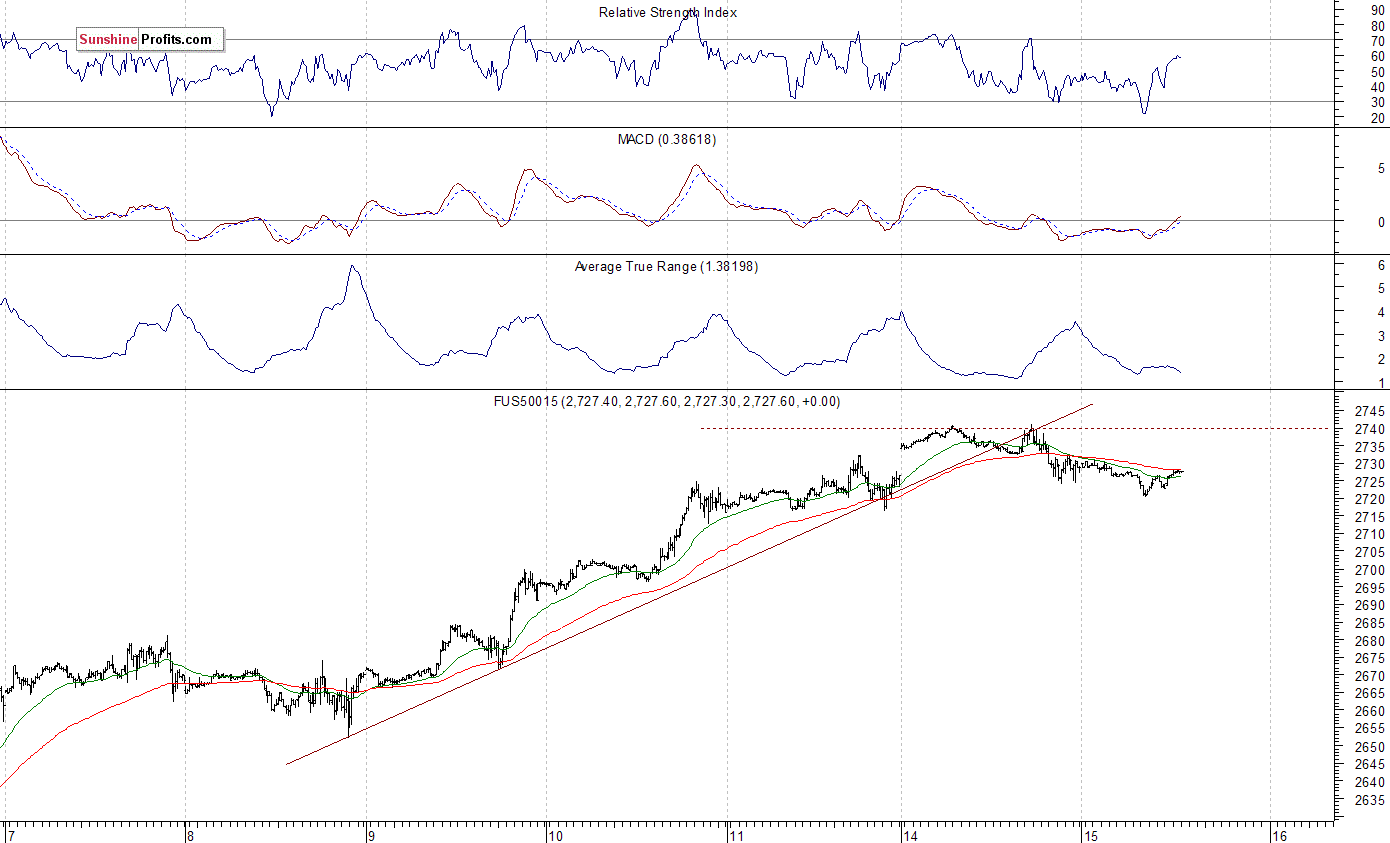This screenshot has height=843, width=1390.
Task: Select the 2740 price axis label
Action: point(1371,429)
